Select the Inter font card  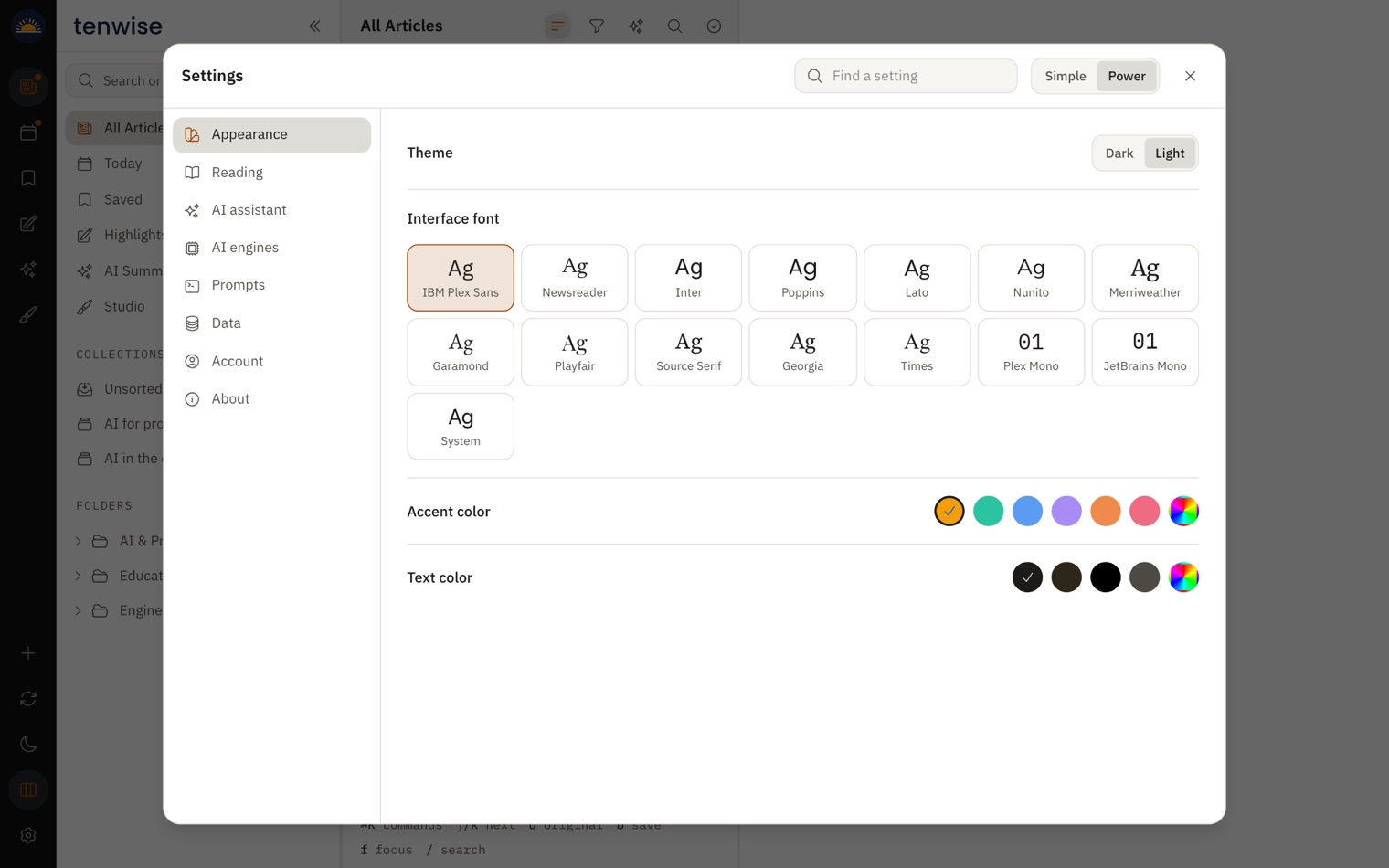point(689,278)
